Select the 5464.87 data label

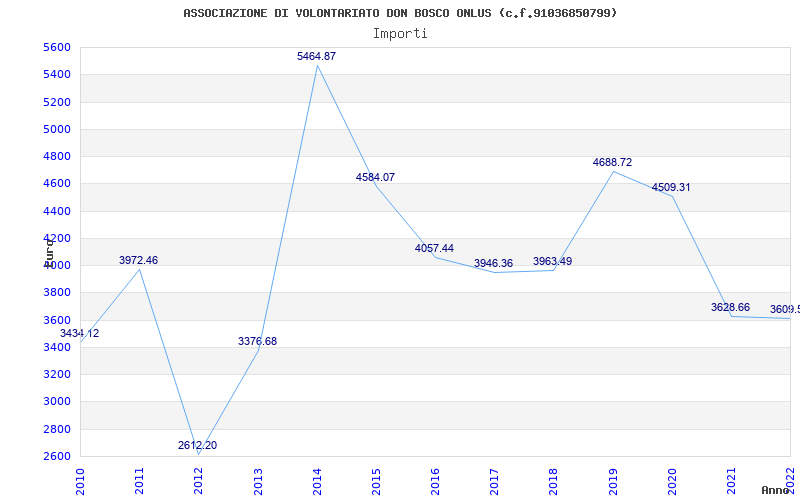coord(316,56)
